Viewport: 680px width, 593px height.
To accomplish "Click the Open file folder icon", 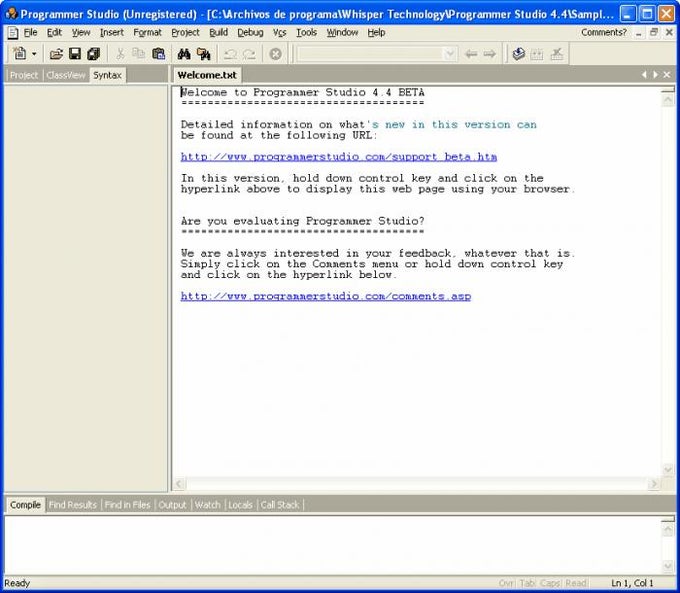I will 56,54.
